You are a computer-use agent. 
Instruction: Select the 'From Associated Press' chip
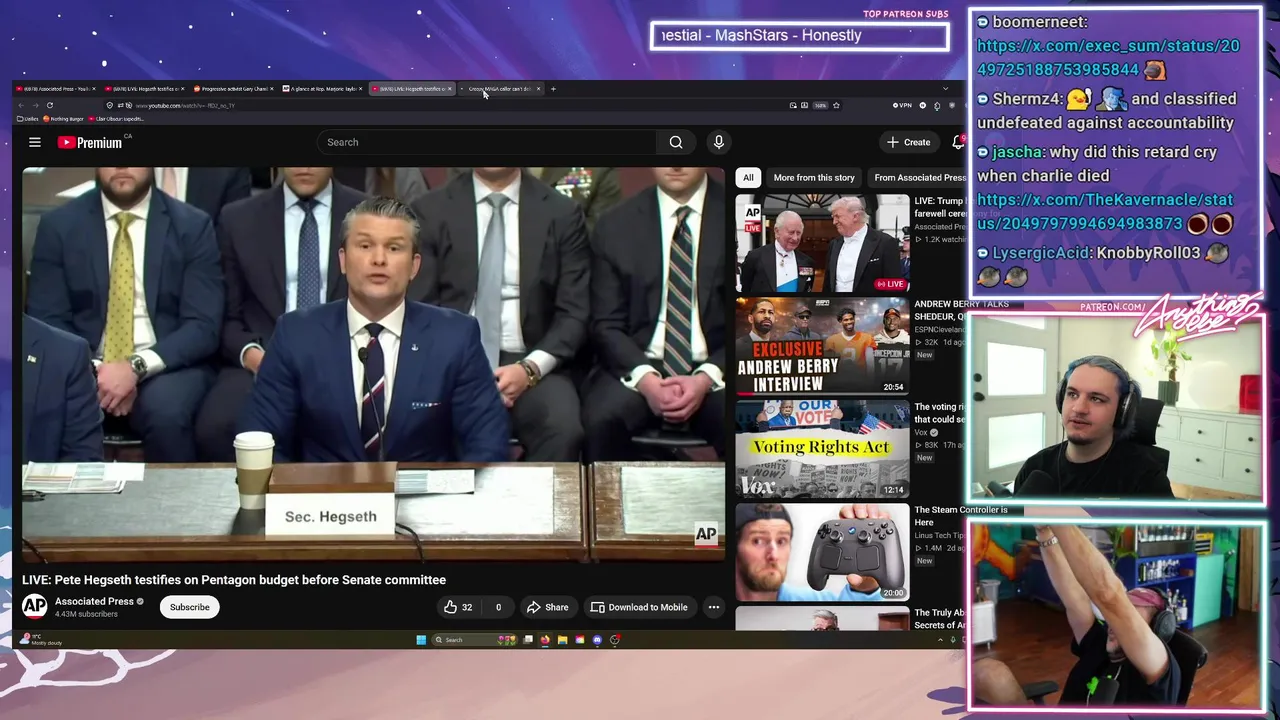click(x=920, y=177)
